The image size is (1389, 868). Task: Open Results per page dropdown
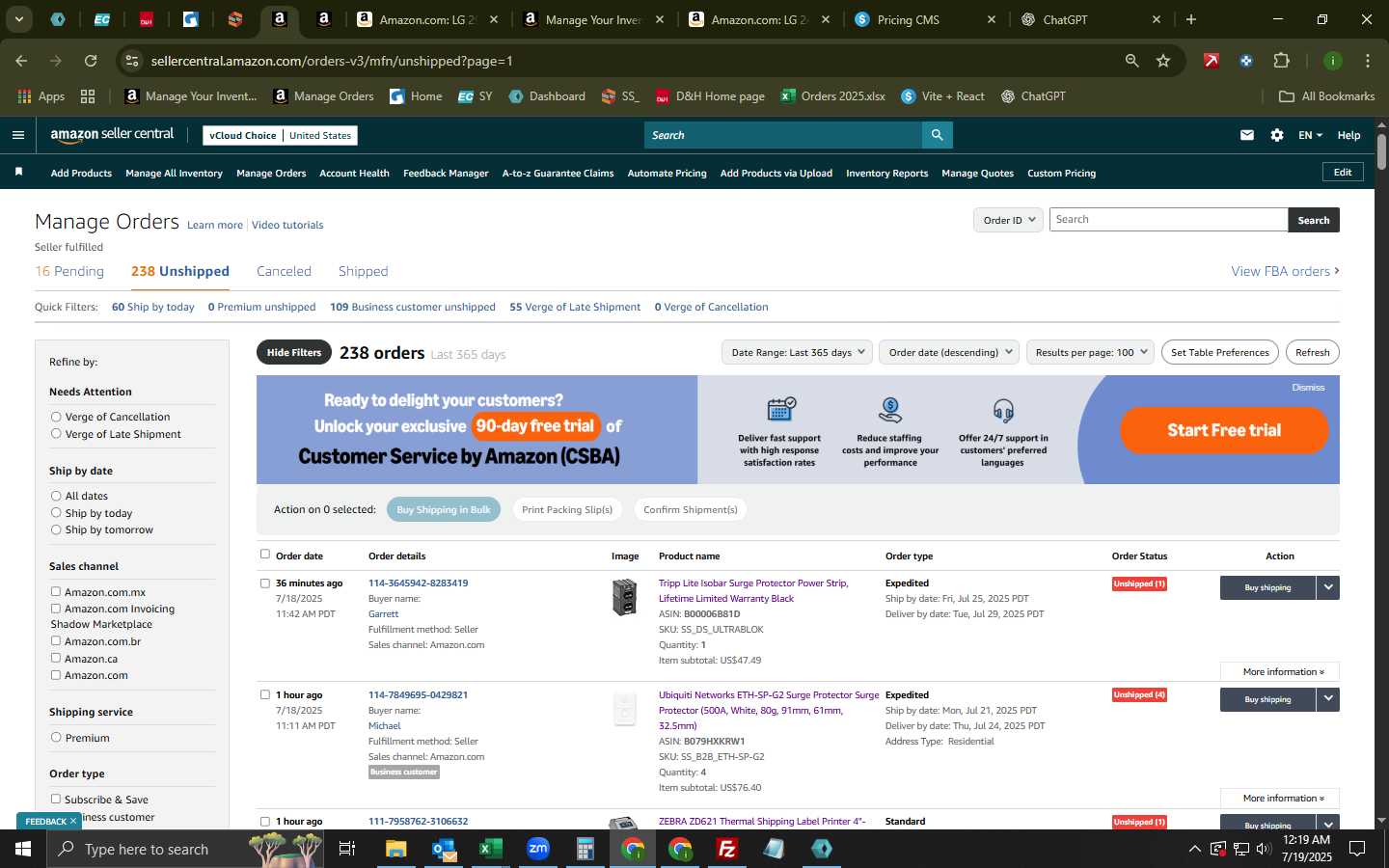point(1091,352)
